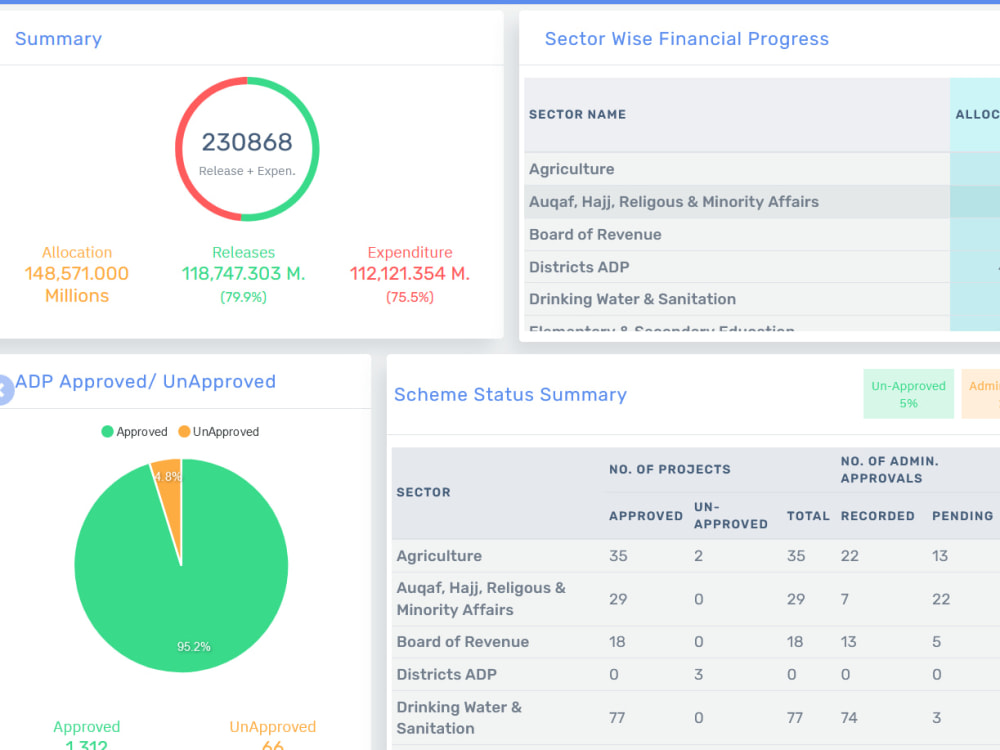
Task: Click the Sector Wise Financial Progress title
Action: click(686, 38)
